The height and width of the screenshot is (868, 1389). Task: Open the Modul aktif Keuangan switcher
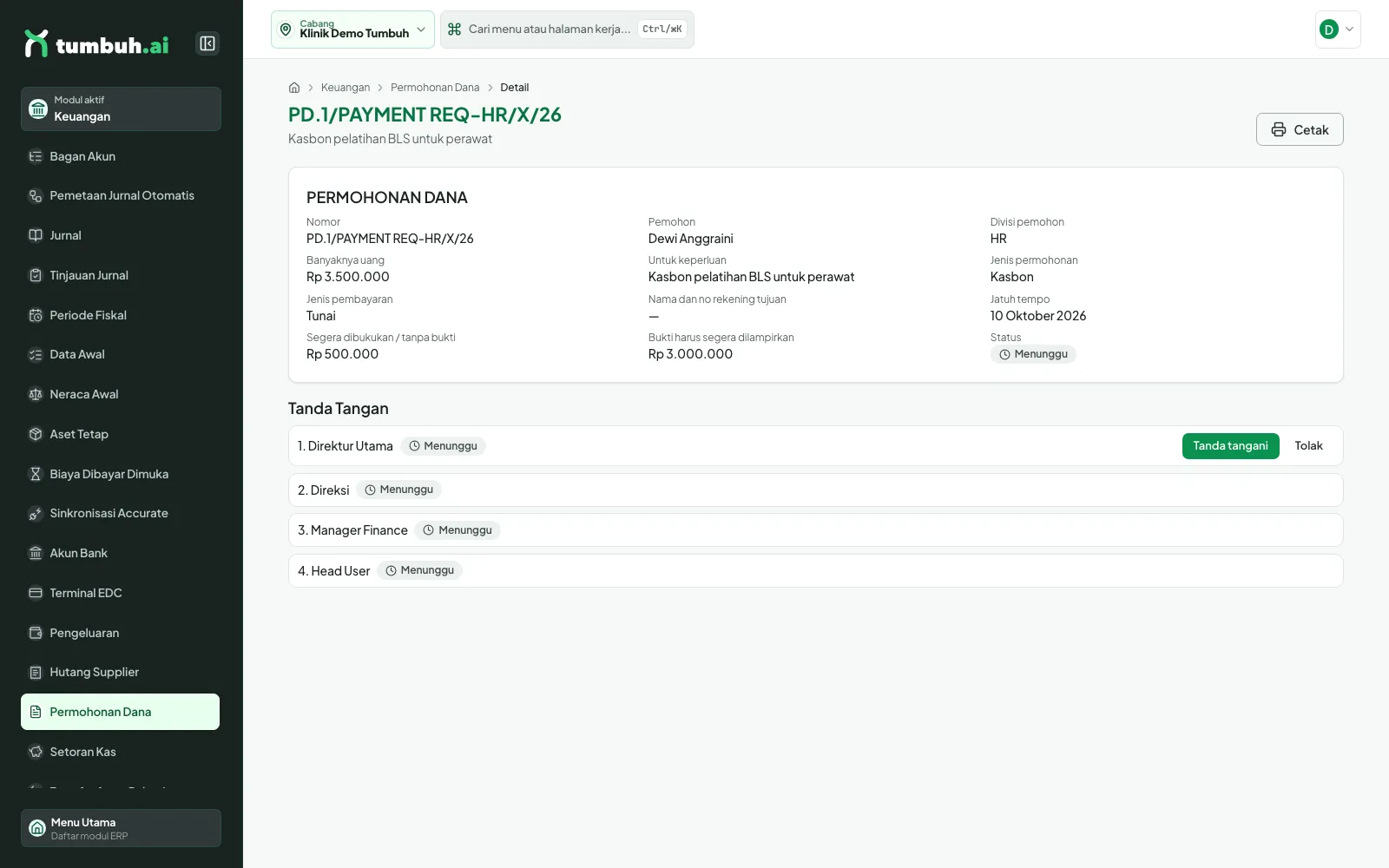click(x=121, y=108)
